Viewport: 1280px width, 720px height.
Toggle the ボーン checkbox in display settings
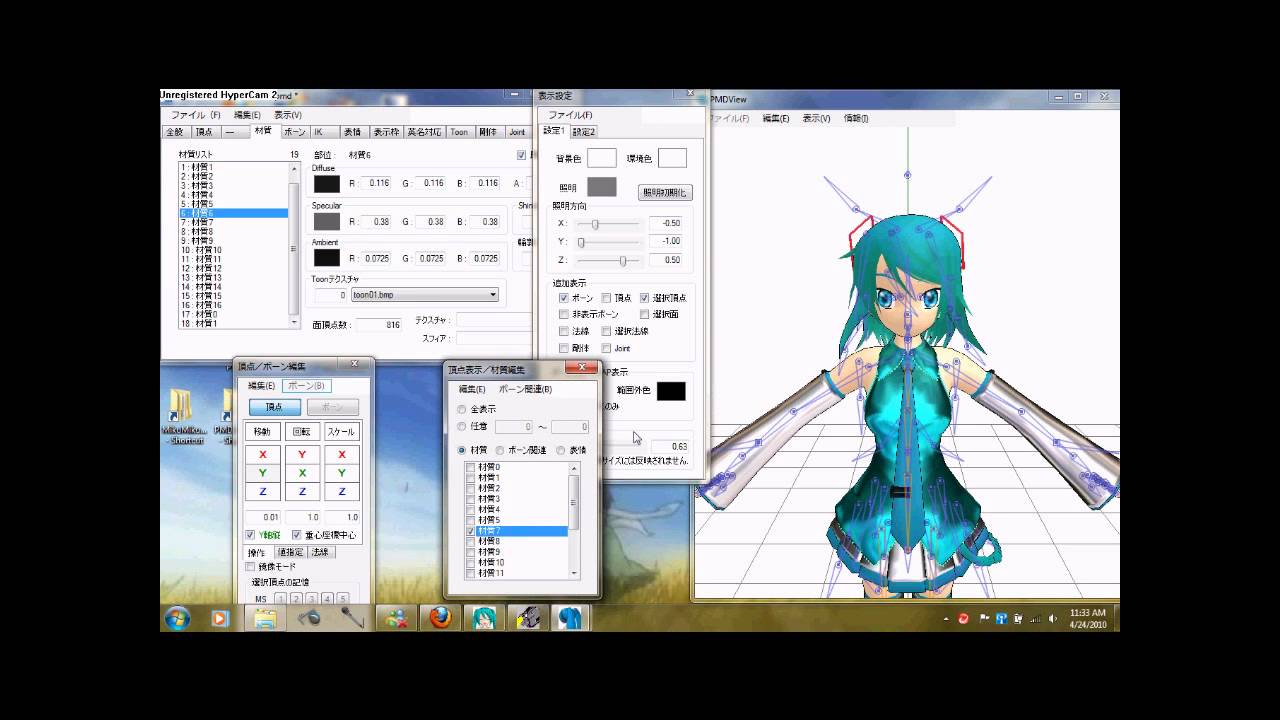[564, 298]
